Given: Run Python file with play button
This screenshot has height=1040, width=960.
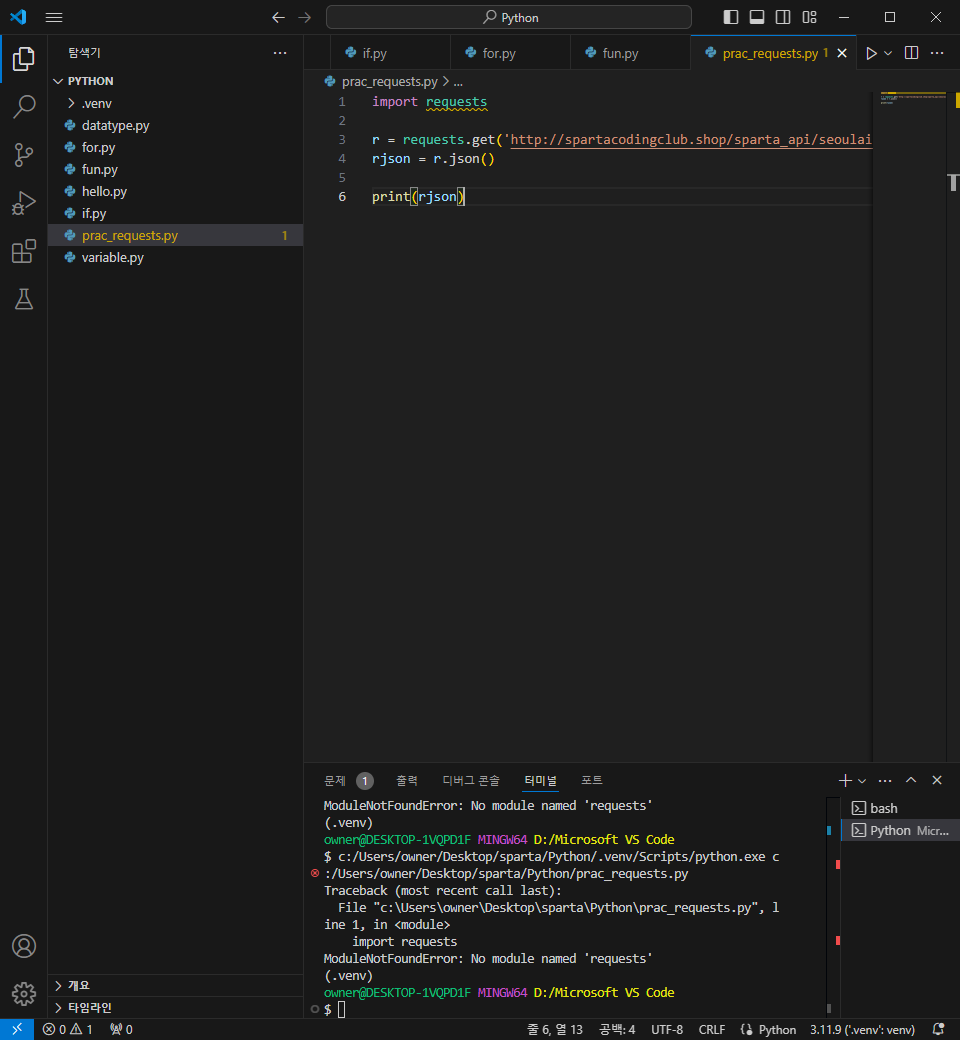Looking at the screenshot, I should tap(871, 53).
